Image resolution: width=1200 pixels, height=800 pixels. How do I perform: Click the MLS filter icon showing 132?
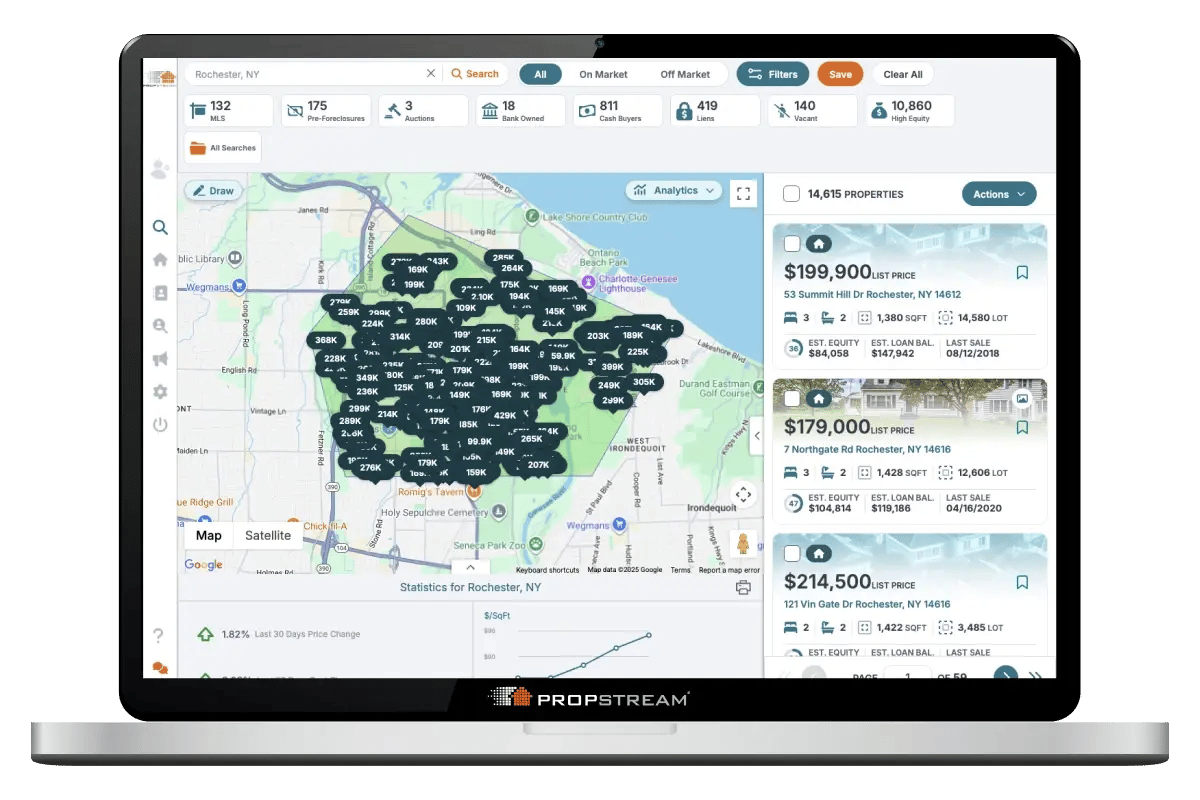click(197, 110)
